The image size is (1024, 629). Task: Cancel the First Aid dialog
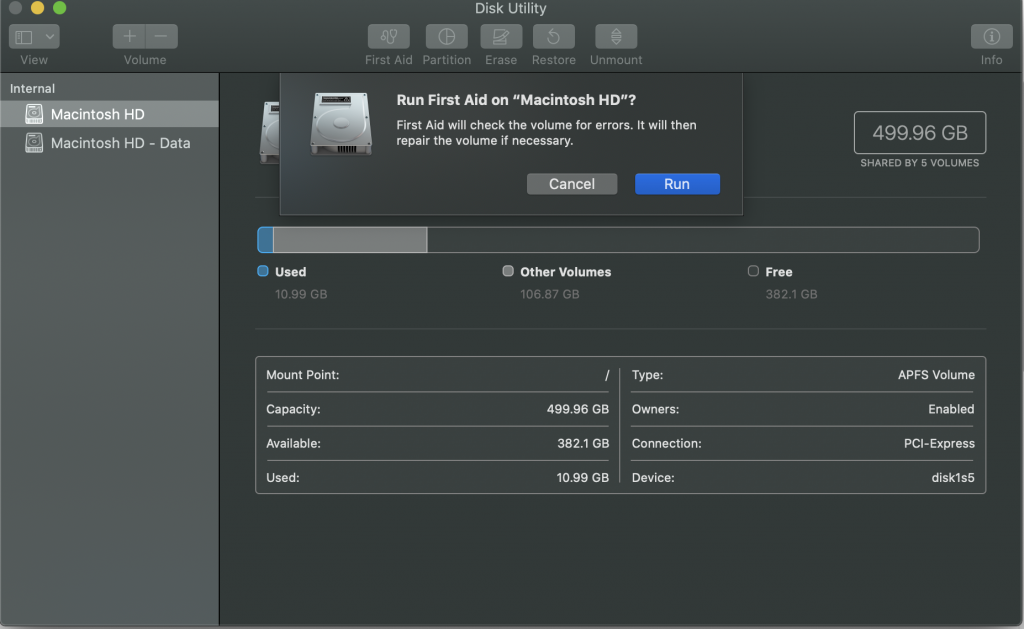571,184
